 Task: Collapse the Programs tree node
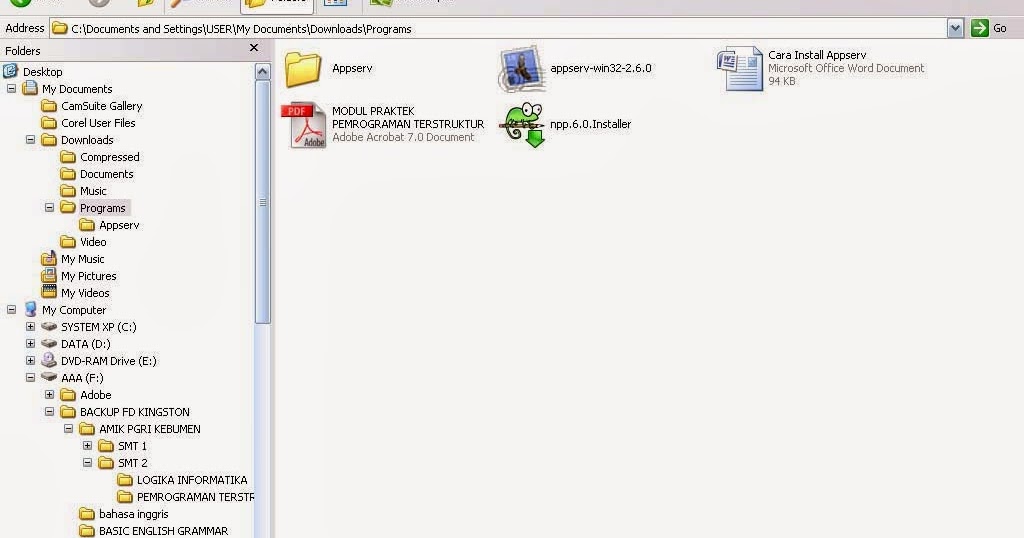(49, 208)
